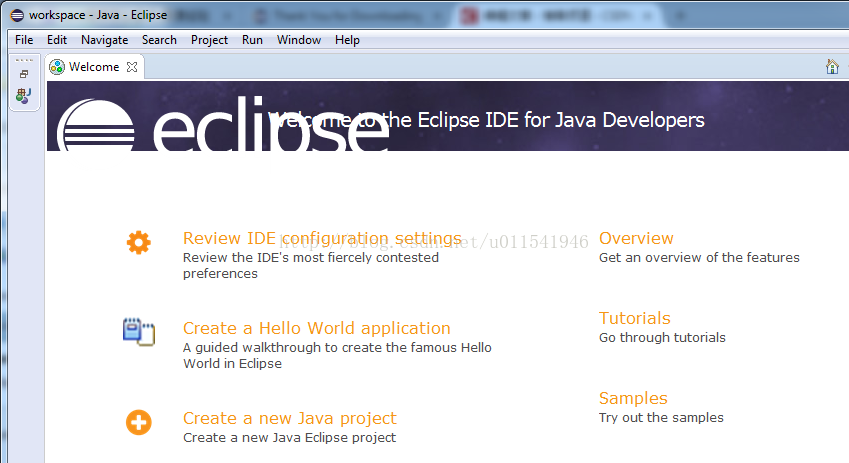
Task: Open the Edit menu
Action: [57, 40]
